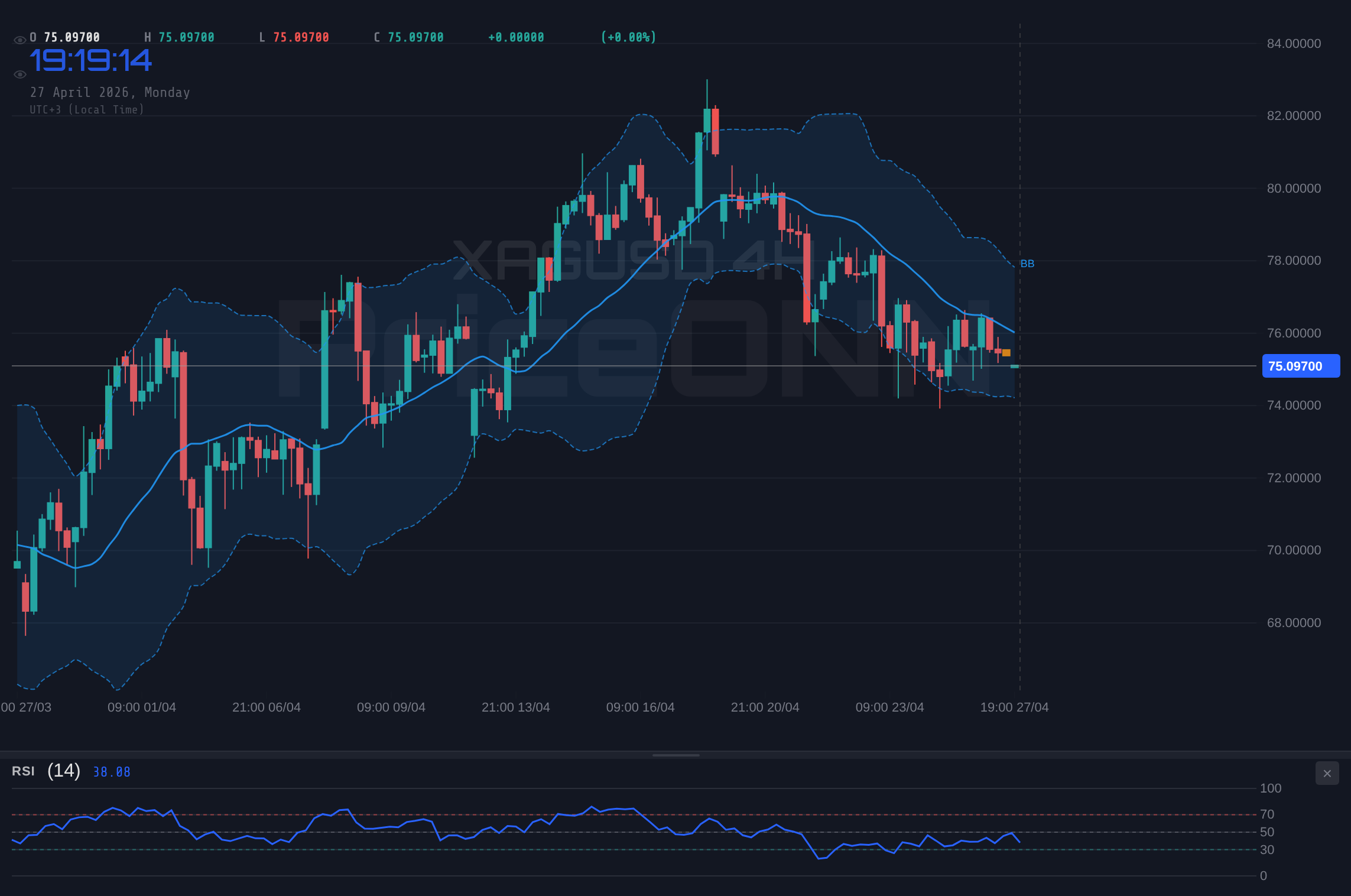Toggle the eye icon beside OHLC values
The height and width of the screenshot is (896, 1351).
coord(20,40)
